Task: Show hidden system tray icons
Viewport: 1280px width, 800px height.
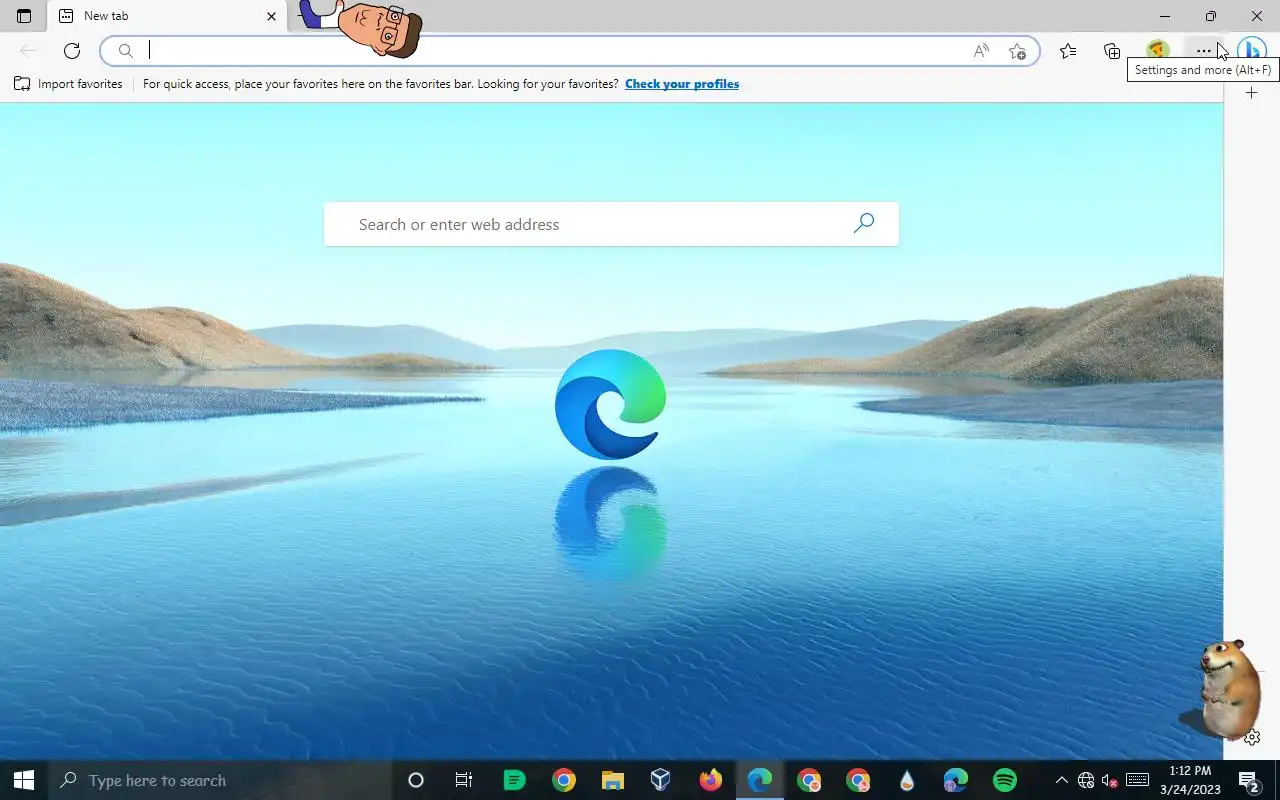Action: click(1062, 780)
